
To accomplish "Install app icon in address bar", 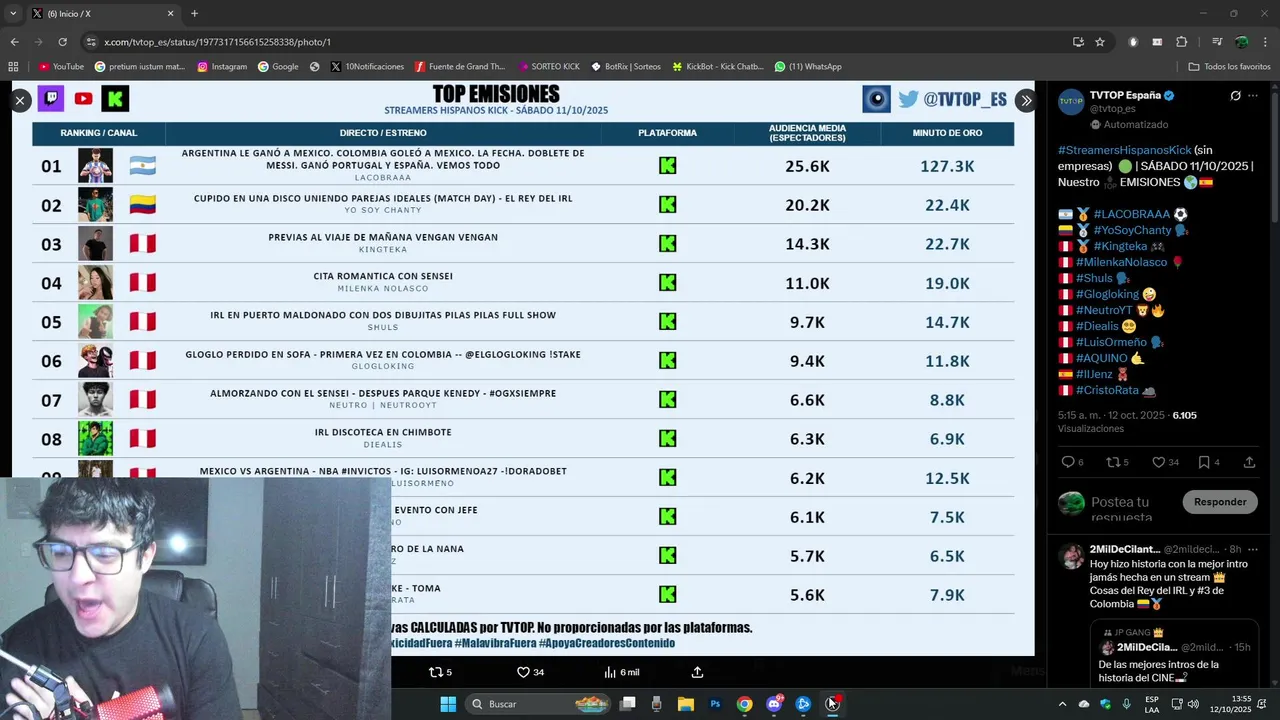I will tap(1078, 42).
